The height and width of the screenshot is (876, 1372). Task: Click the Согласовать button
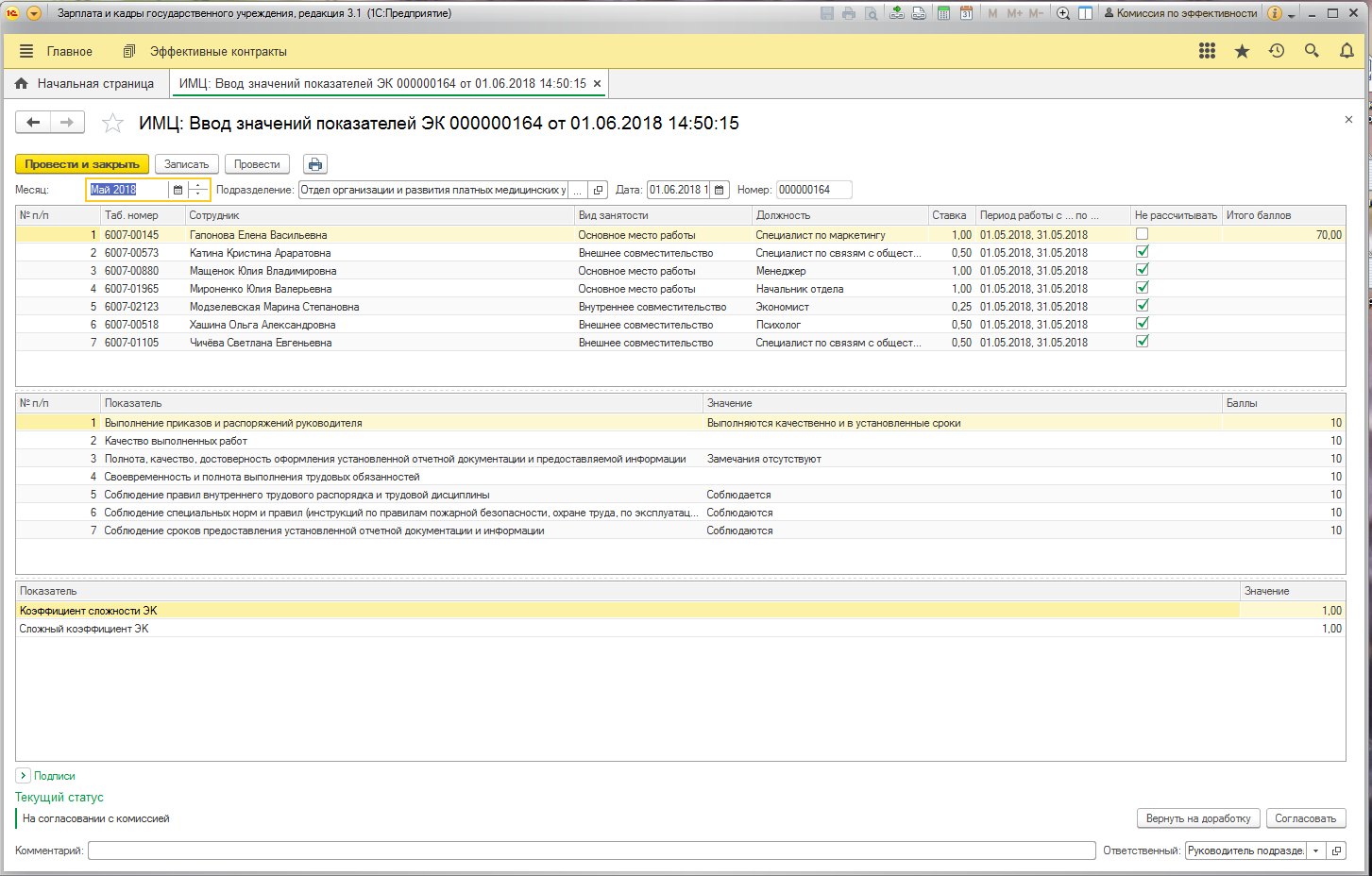1305,818
